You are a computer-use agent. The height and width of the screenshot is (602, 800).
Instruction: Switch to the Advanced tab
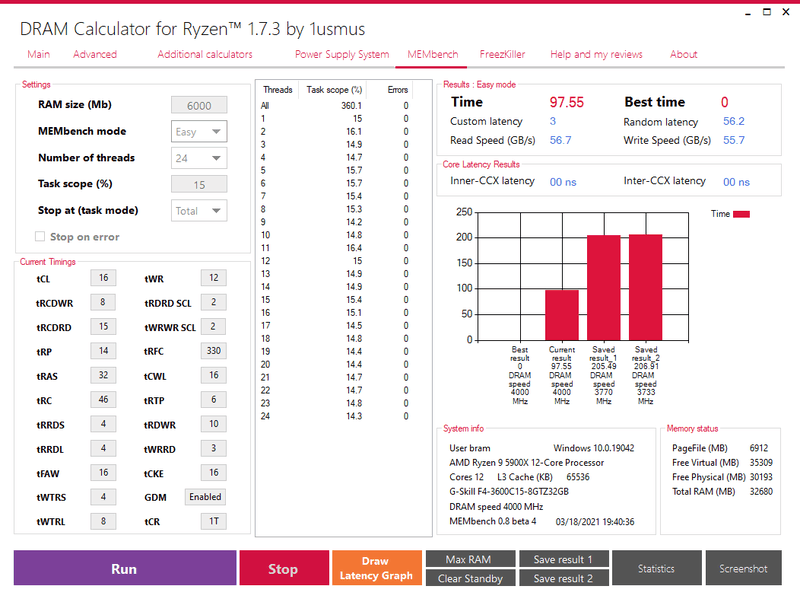[95, 54]
